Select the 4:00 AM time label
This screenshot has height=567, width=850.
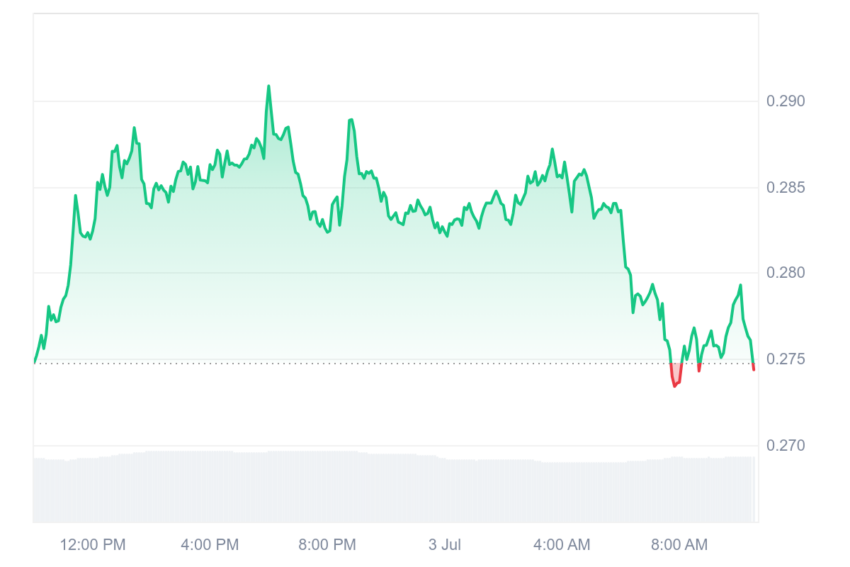pyautogui.click(x=562, y=545)
